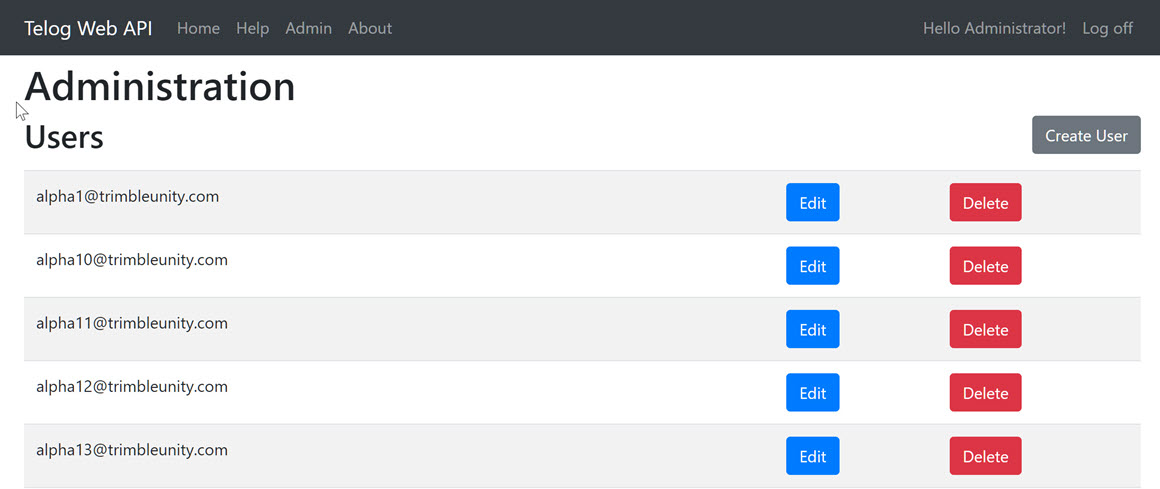This screenshot has height=489, width=1160.
Task: Delete user alpha13@trimbleunity.com
Action: point(985,456)
